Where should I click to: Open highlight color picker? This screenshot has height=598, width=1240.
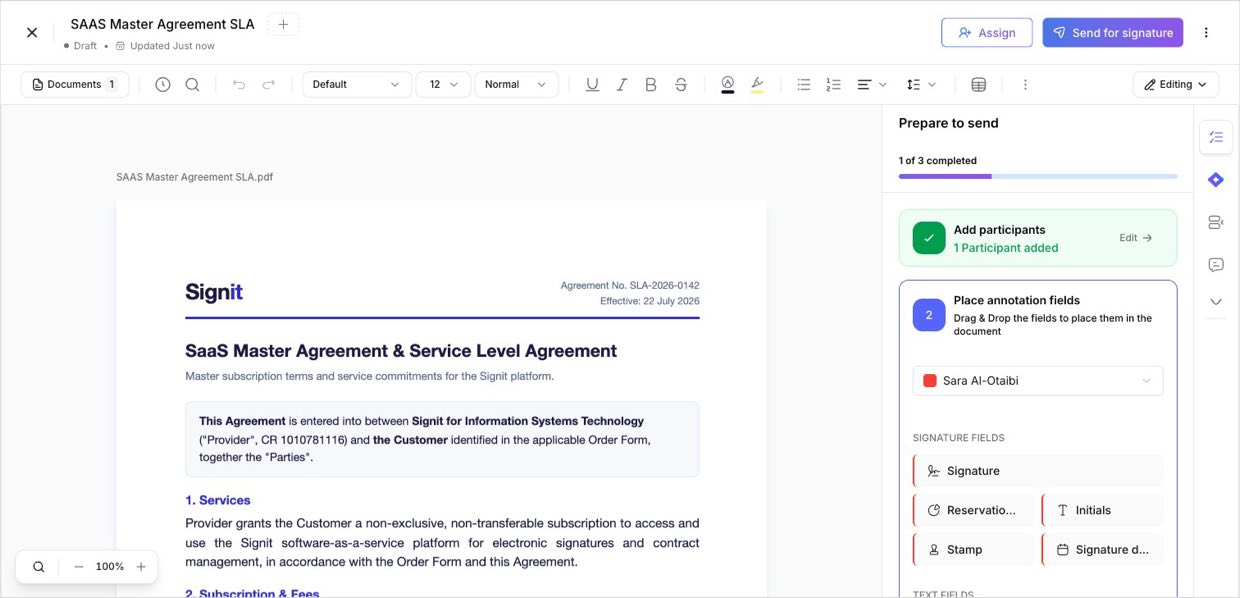757,85
